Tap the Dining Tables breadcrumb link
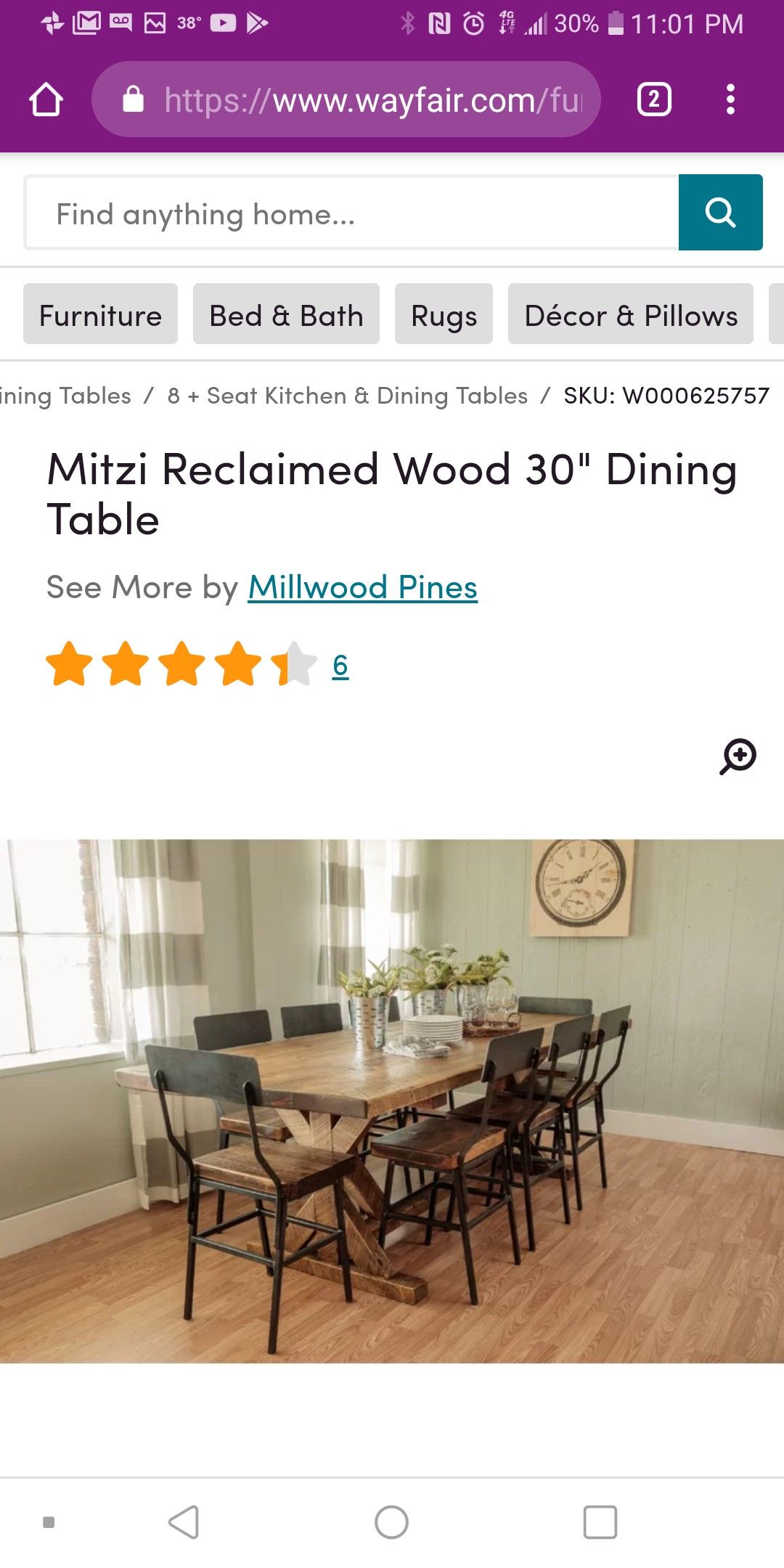Image resolution: width=784 pixels, height=1568 pixels. coord(65,396)
